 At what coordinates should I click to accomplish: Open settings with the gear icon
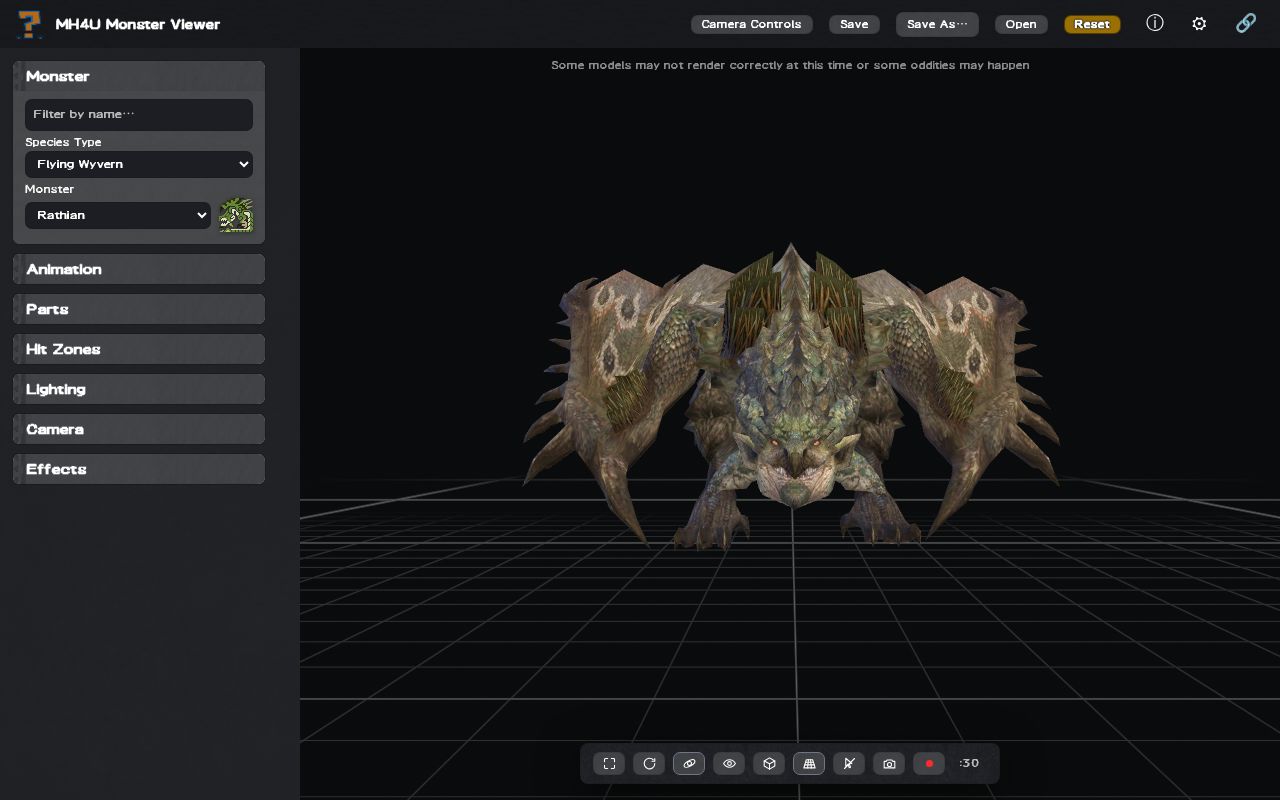1199,23
